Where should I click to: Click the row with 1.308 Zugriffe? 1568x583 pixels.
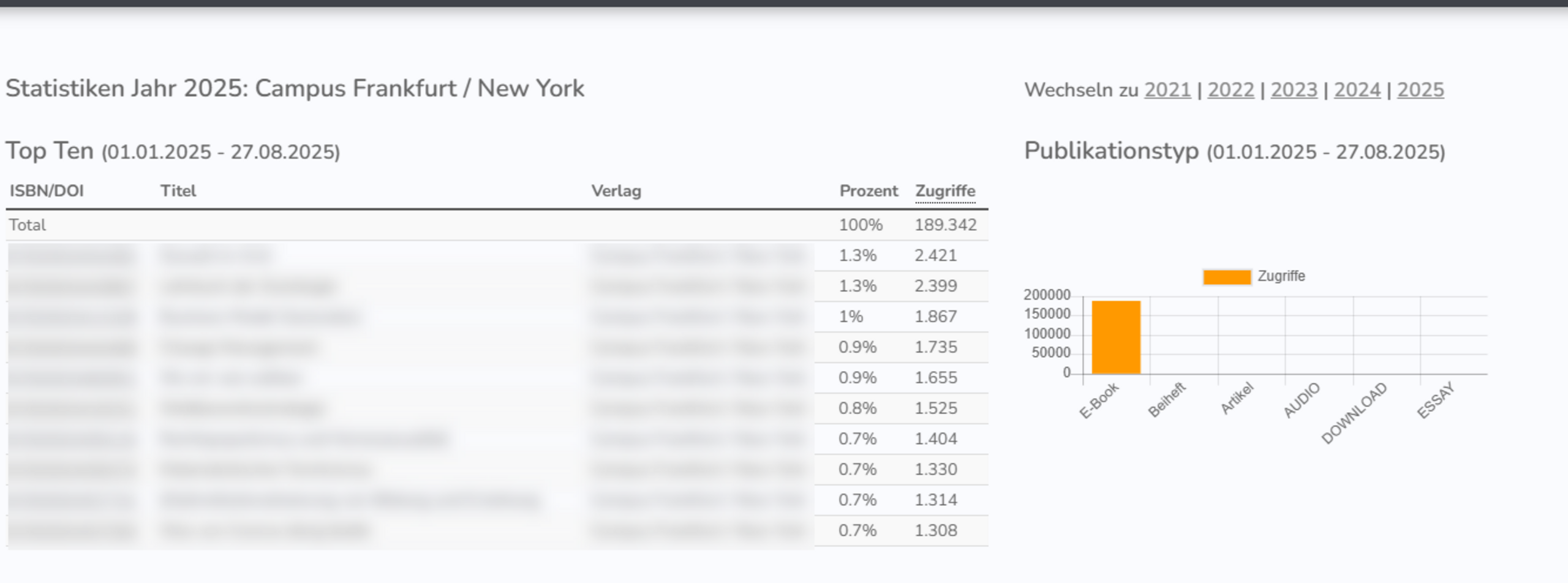[497, 530]
